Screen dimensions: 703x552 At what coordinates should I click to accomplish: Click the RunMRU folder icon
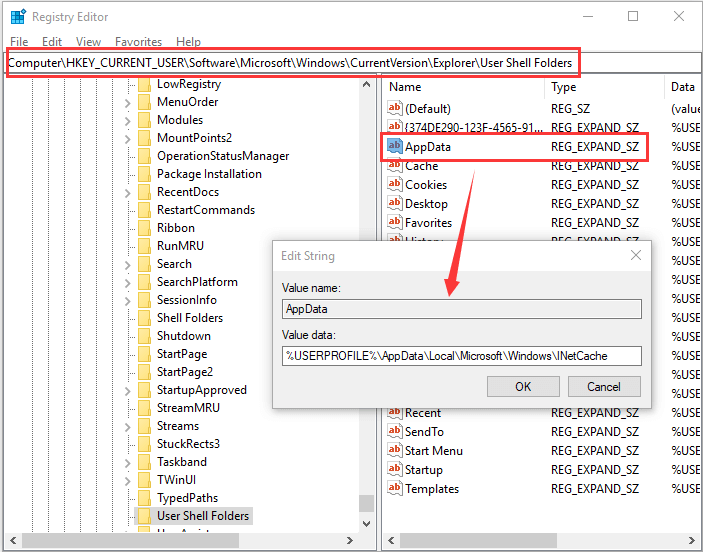(144, 246)
